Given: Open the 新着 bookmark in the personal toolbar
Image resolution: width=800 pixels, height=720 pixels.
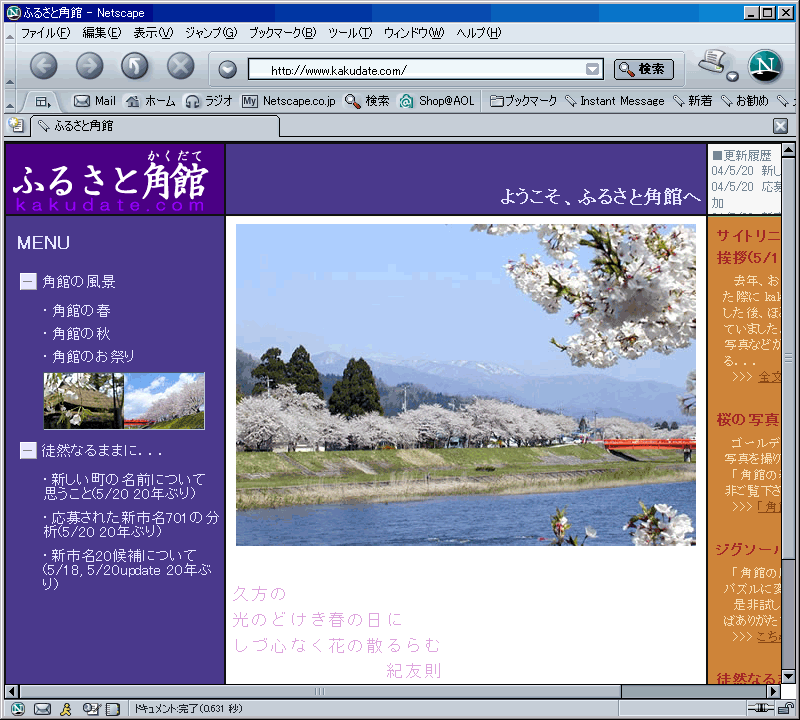Looking at the screenshot, I should 693,101.
